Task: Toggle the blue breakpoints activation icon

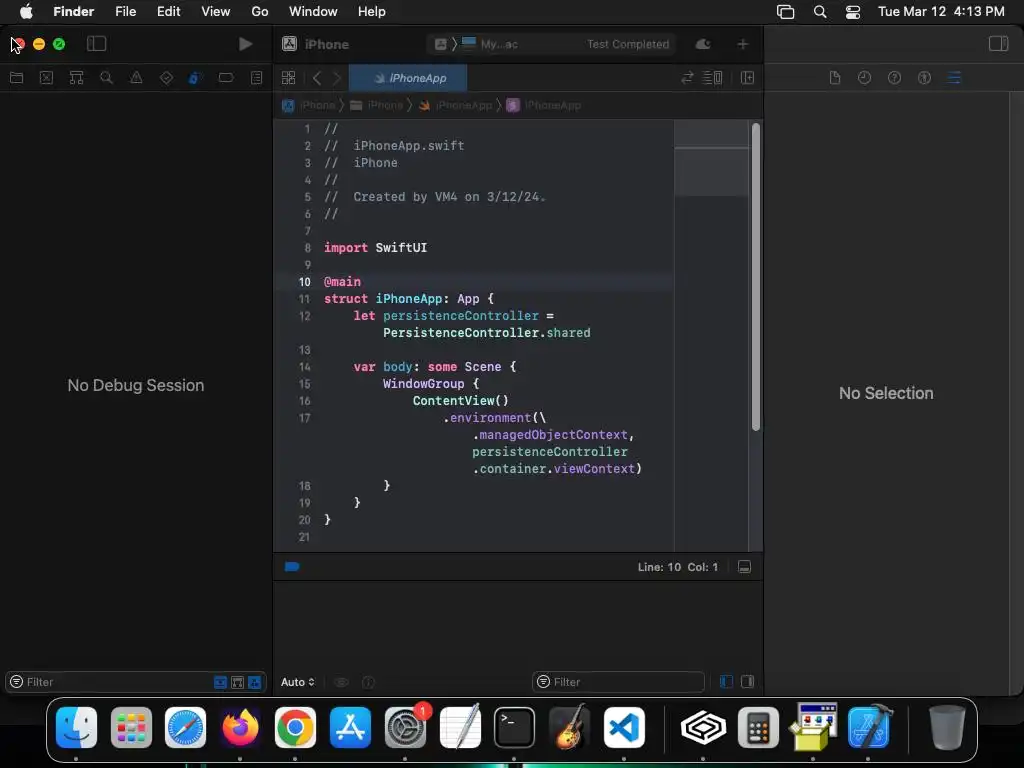Action: coord(292,566)
